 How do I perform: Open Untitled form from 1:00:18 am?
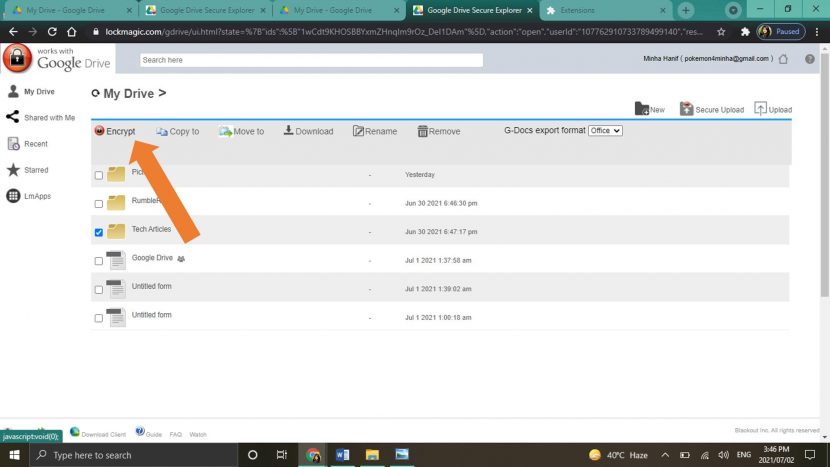pos(151,315)
